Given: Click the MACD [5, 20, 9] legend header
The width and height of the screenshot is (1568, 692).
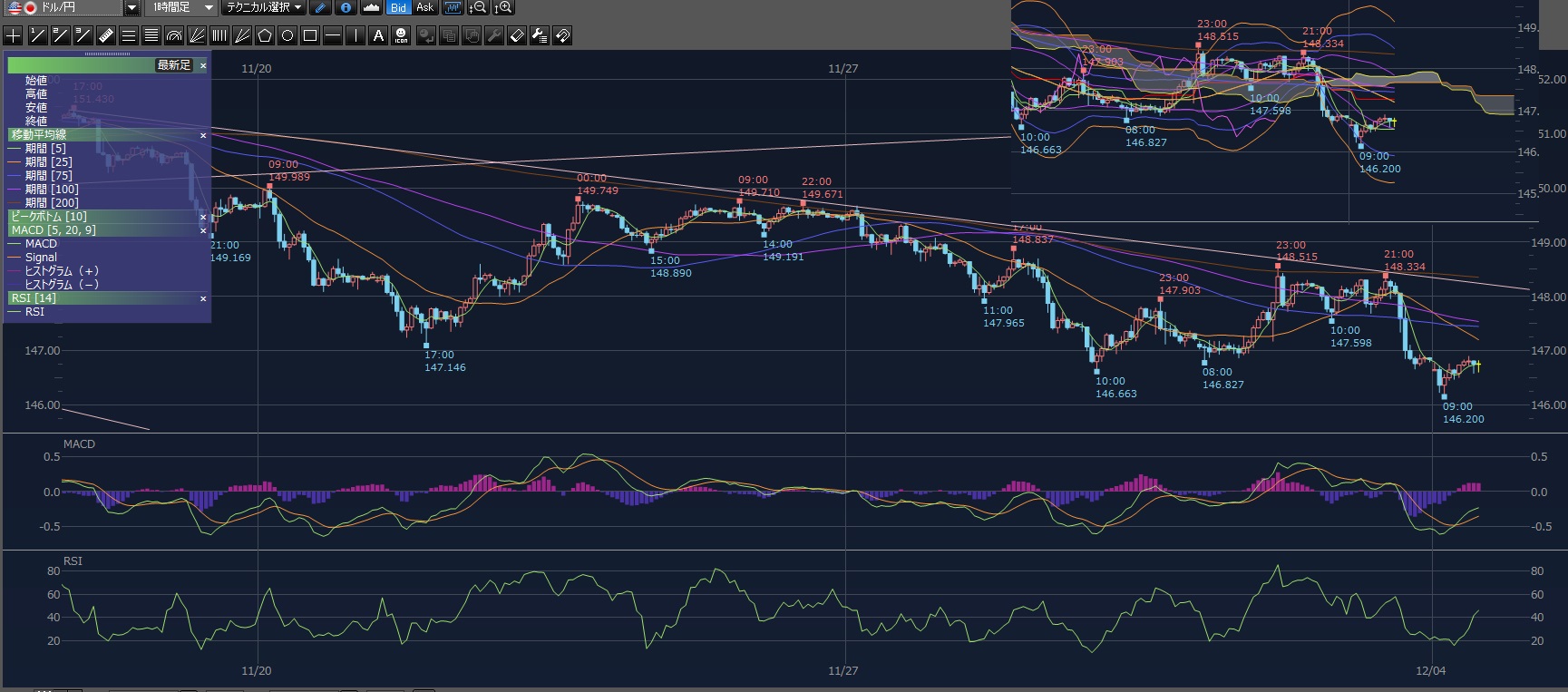Looking at the screenshot, I should tap(54, 230).
